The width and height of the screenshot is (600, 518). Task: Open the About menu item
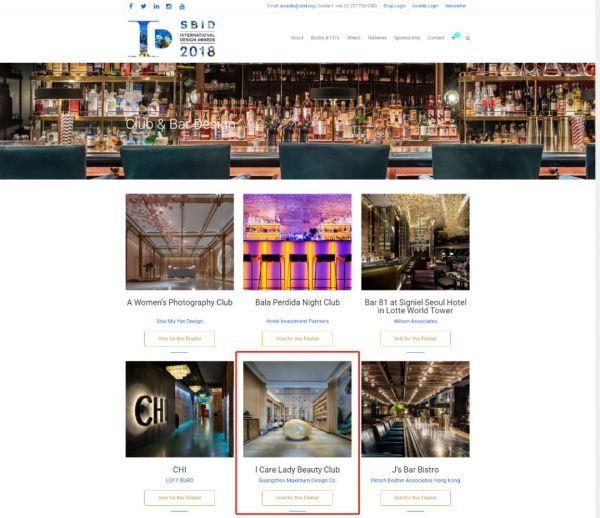(x=297, y=38)
